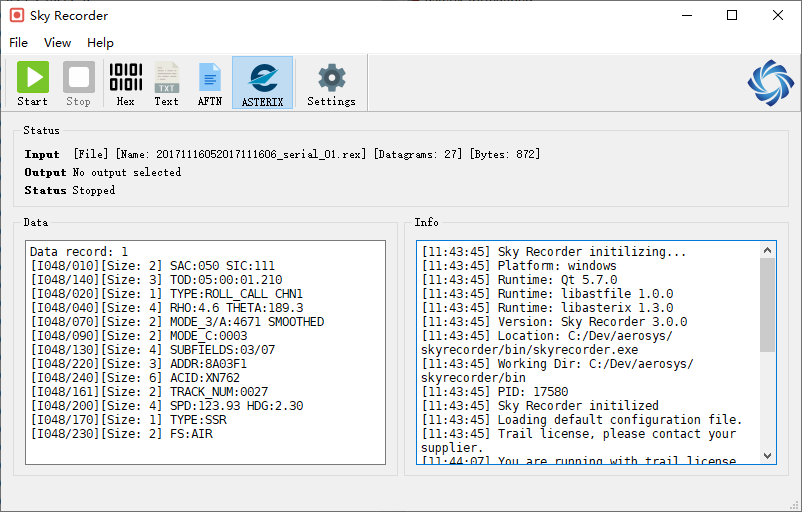Click the '[Datagrams: 27]' status text
This screenshot has width=802, height=512.
tap(418, 154)
